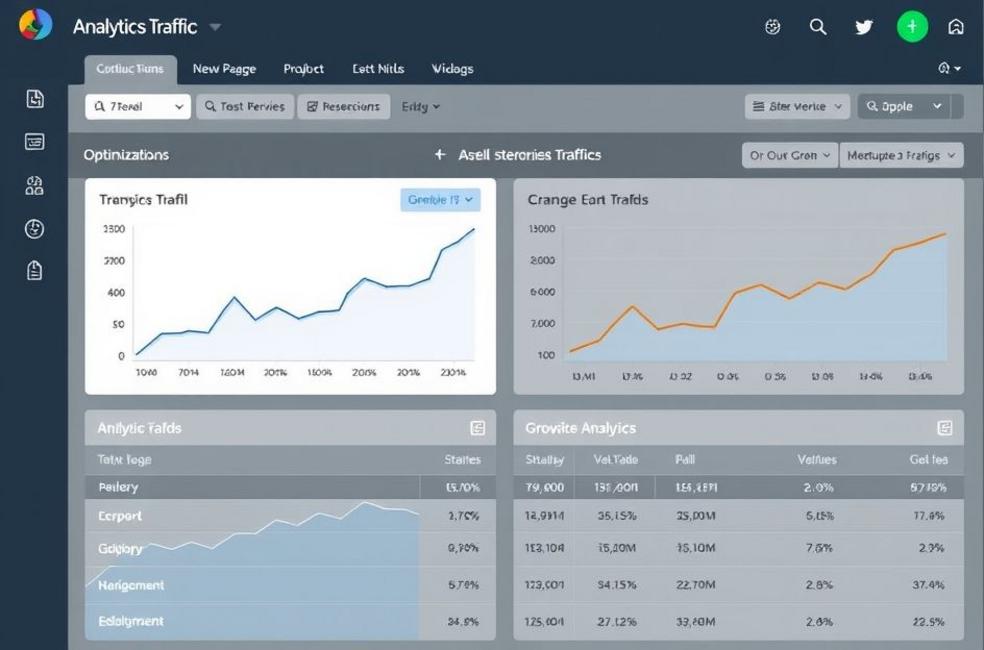Click the Twitter bird icon
This screenshot has height=650, width=984.
point(864,27)
